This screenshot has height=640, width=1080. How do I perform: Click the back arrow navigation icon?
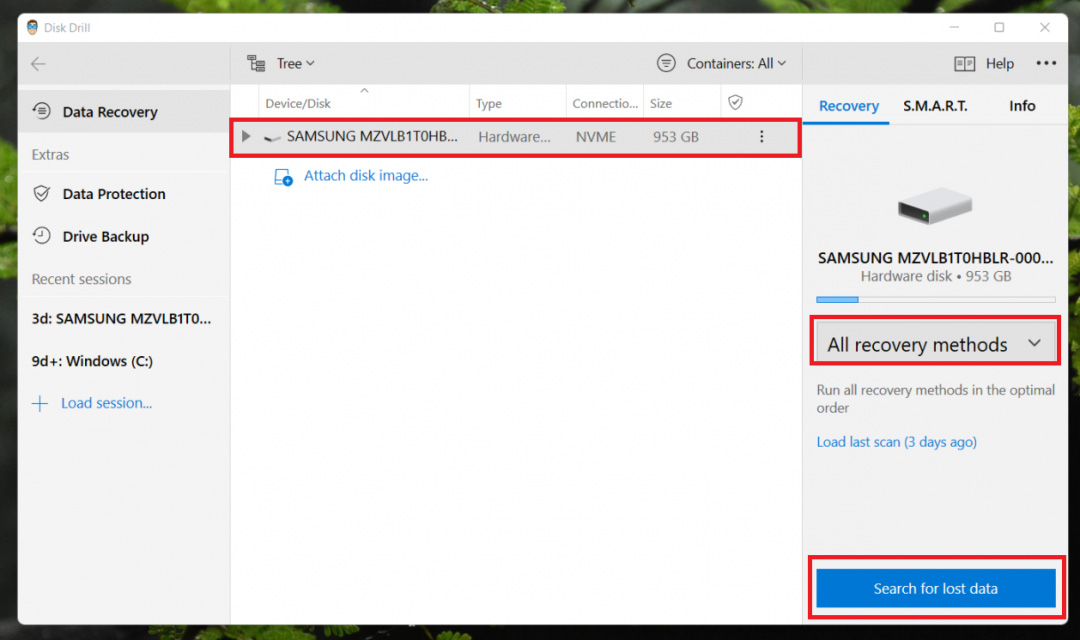click(x=38, y=63)
